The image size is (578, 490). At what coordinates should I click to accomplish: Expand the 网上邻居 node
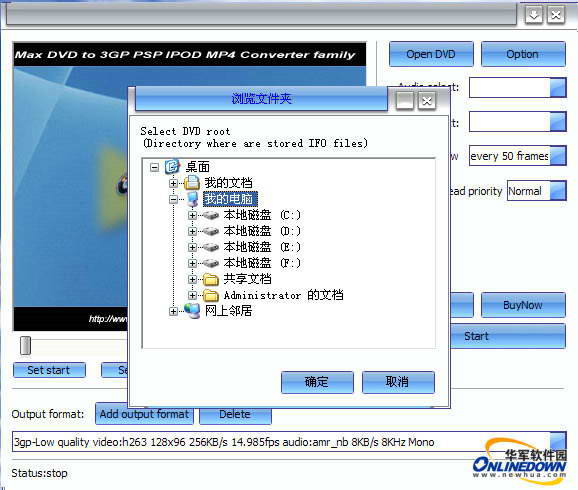coord(173,312)
